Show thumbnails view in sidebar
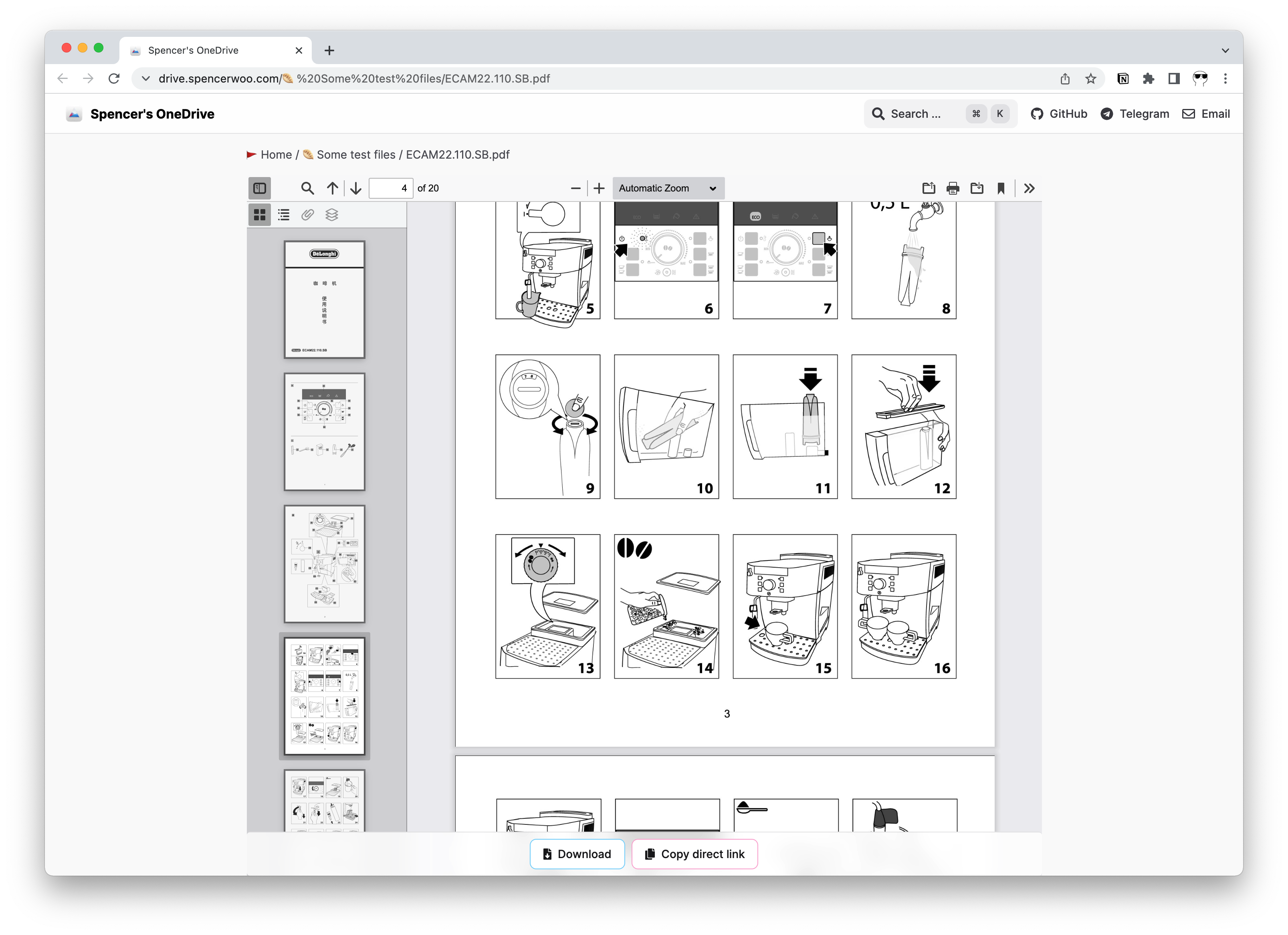 (260, 215)
